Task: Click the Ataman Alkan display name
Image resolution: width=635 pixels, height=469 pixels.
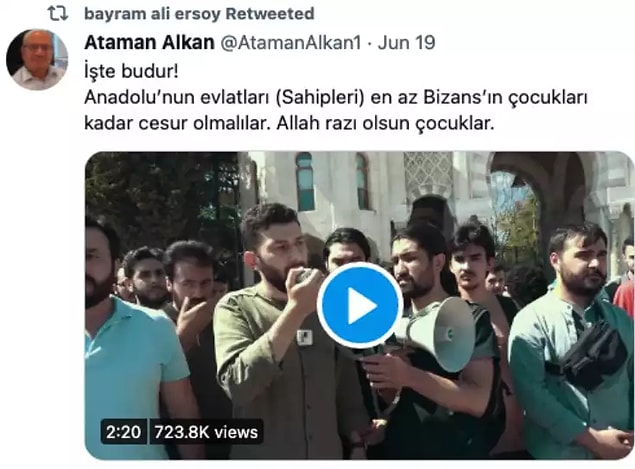Action: pos(149,43)
